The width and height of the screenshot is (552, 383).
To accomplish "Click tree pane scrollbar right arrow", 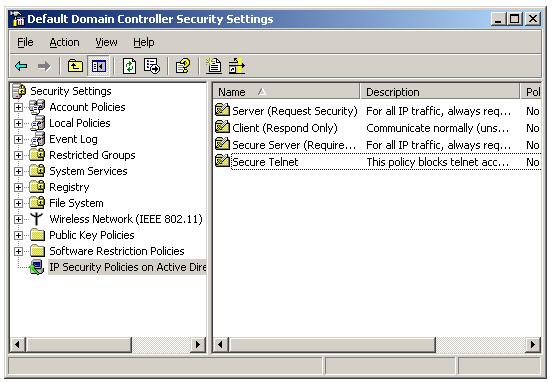I will click(x=198, y=344).
